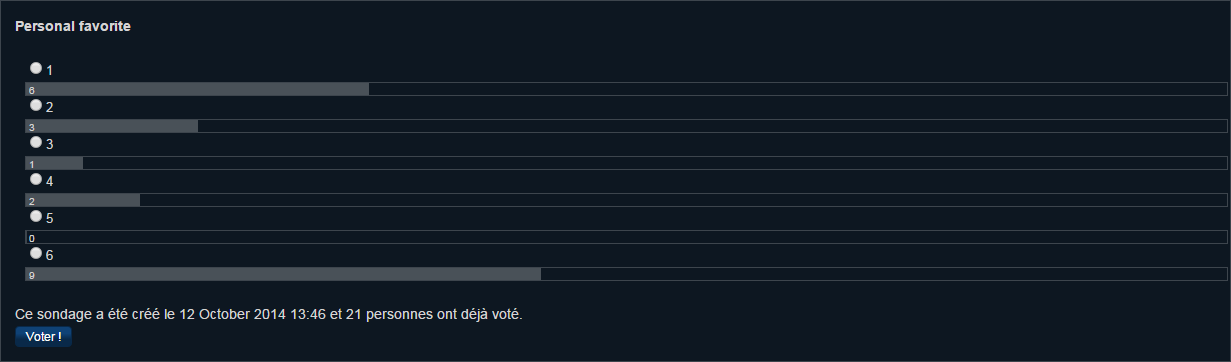Screen dimensions: 1231x362
Task: Click the longest result bar showing 9 votes
Action: coord(283,274)
